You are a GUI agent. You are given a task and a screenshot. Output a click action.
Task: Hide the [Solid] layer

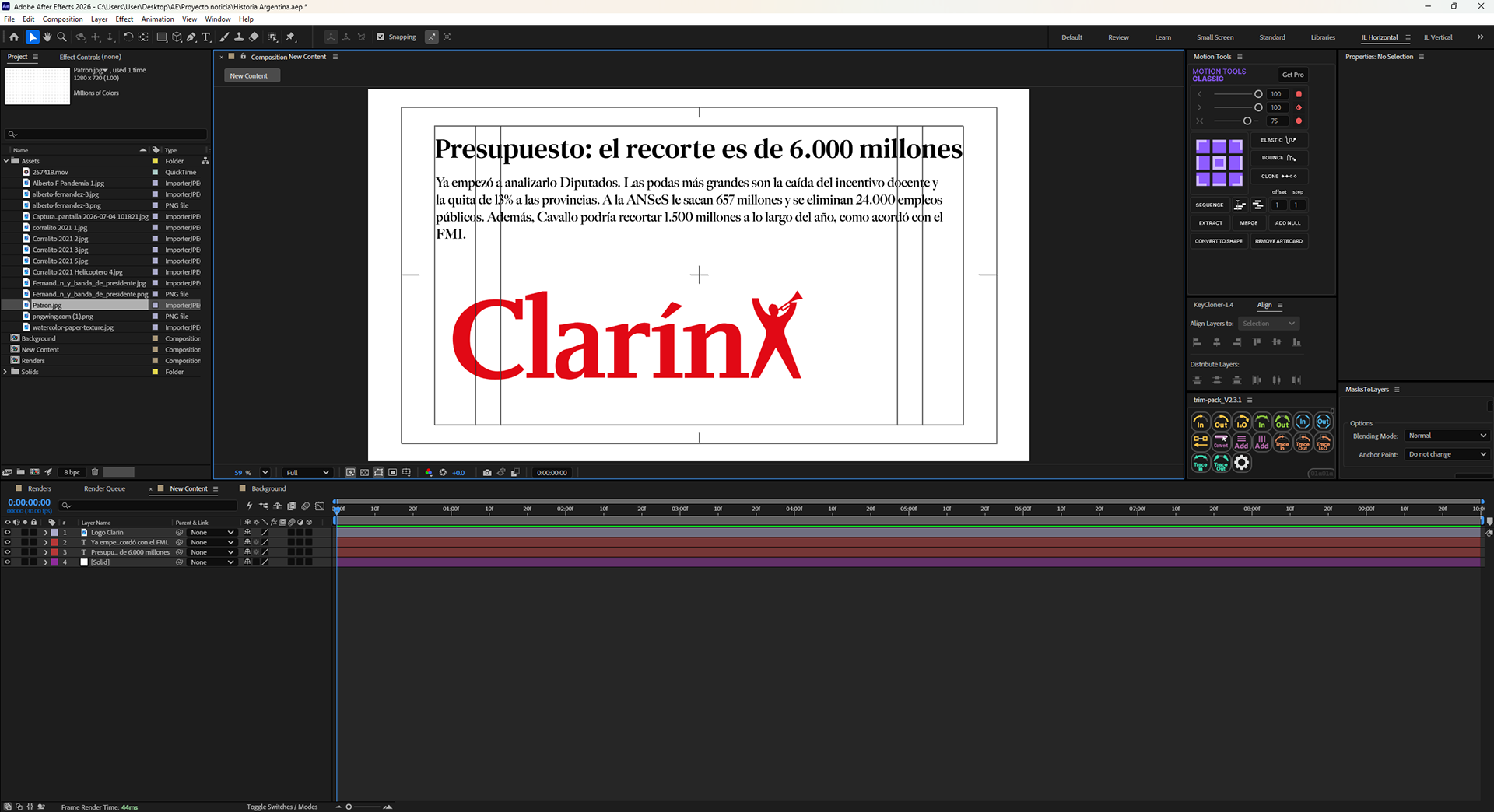pyautogui.click(x=8, y=562)
